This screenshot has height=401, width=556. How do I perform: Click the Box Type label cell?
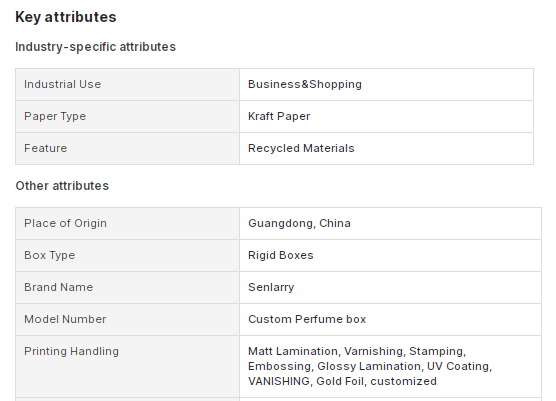click(x=127, y=256)
